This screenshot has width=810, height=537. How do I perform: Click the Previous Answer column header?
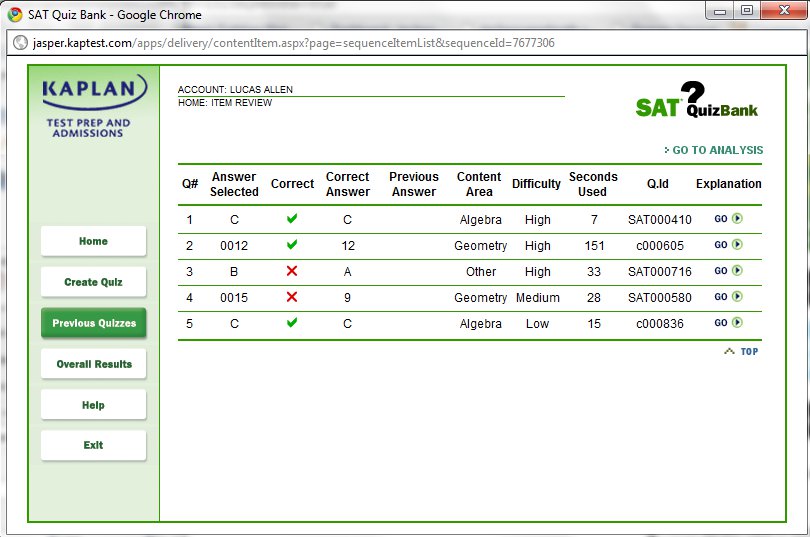[x=414, y=184]
